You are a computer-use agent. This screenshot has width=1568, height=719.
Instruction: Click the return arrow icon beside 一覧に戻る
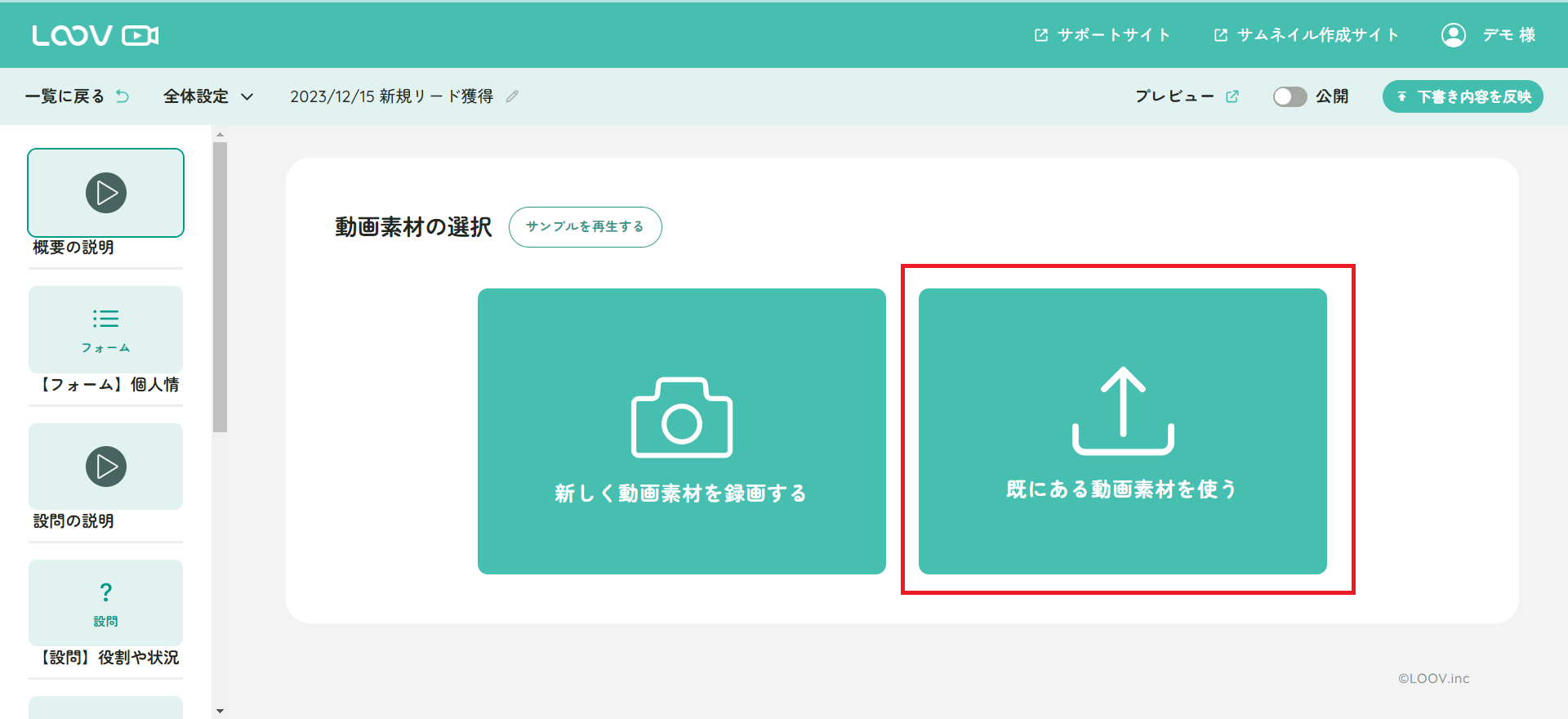pos(122,96)
